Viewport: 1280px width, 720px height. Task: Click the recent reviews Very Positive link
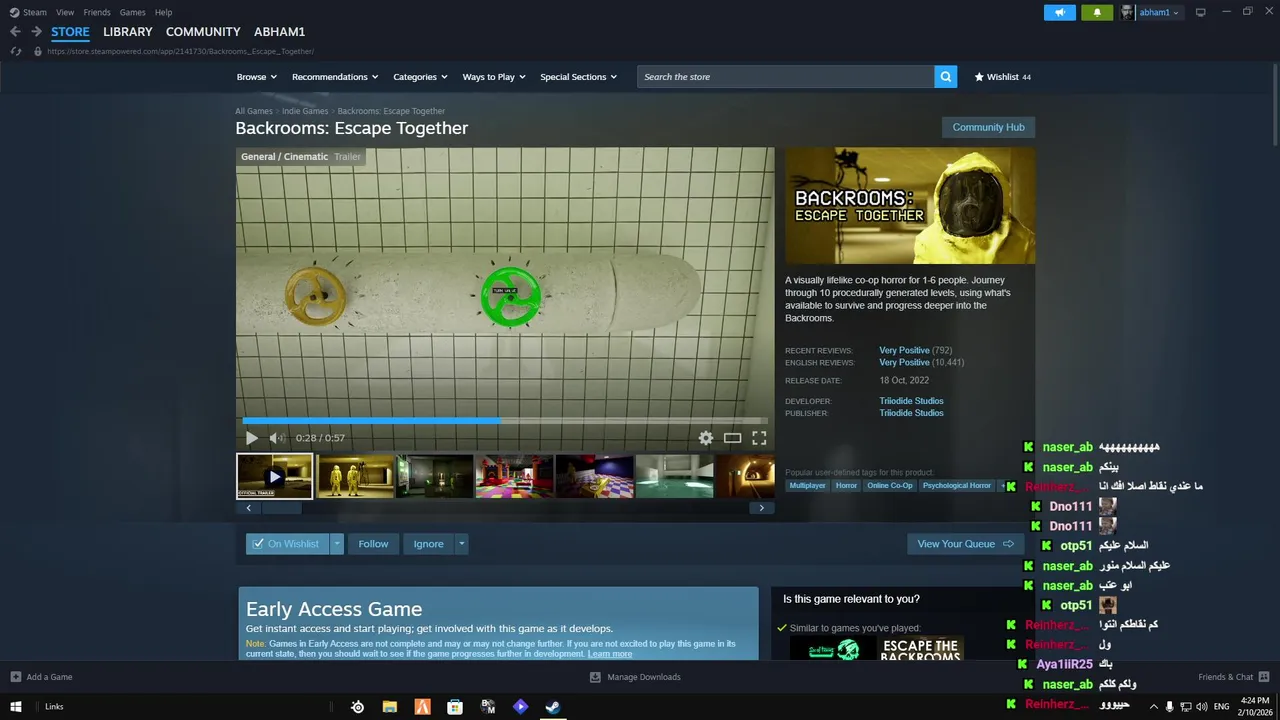(904, 350)
